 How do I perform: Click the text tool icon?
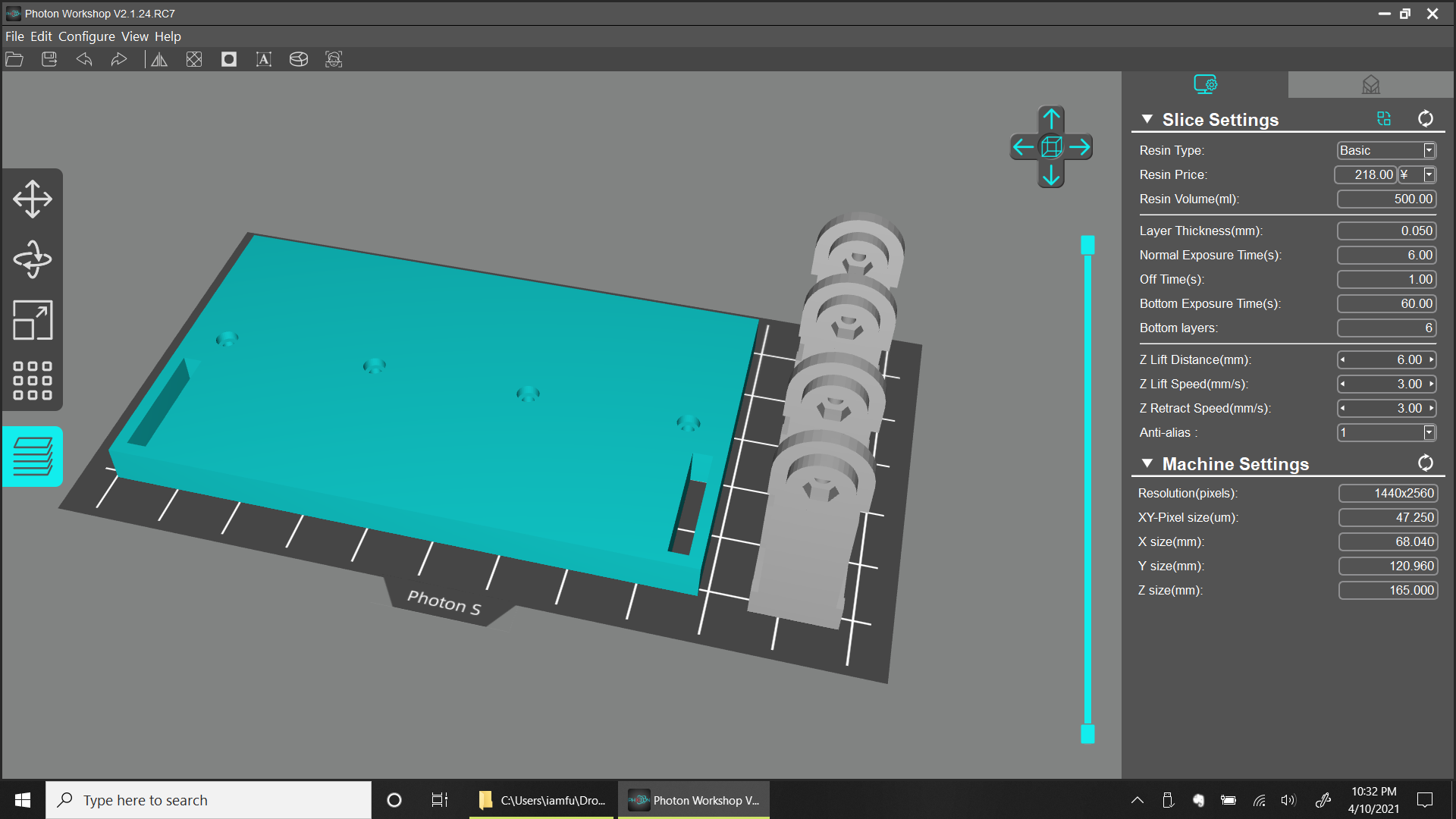click(x=263, y=59)
